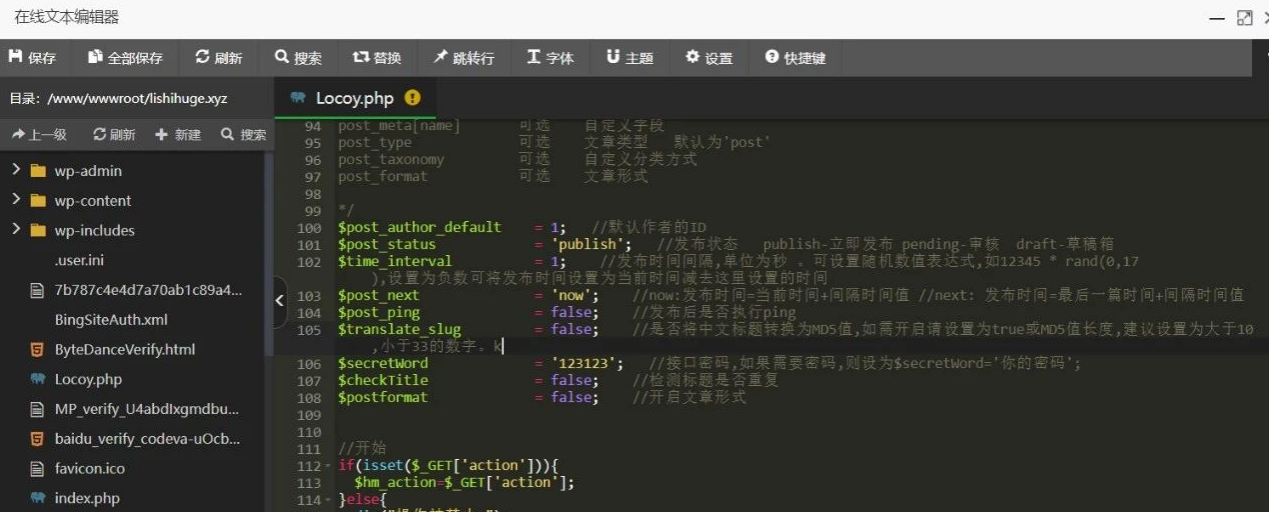
Task: Click HTML icon beside baidu_verify_codeva file
Action: click(38, 439)
